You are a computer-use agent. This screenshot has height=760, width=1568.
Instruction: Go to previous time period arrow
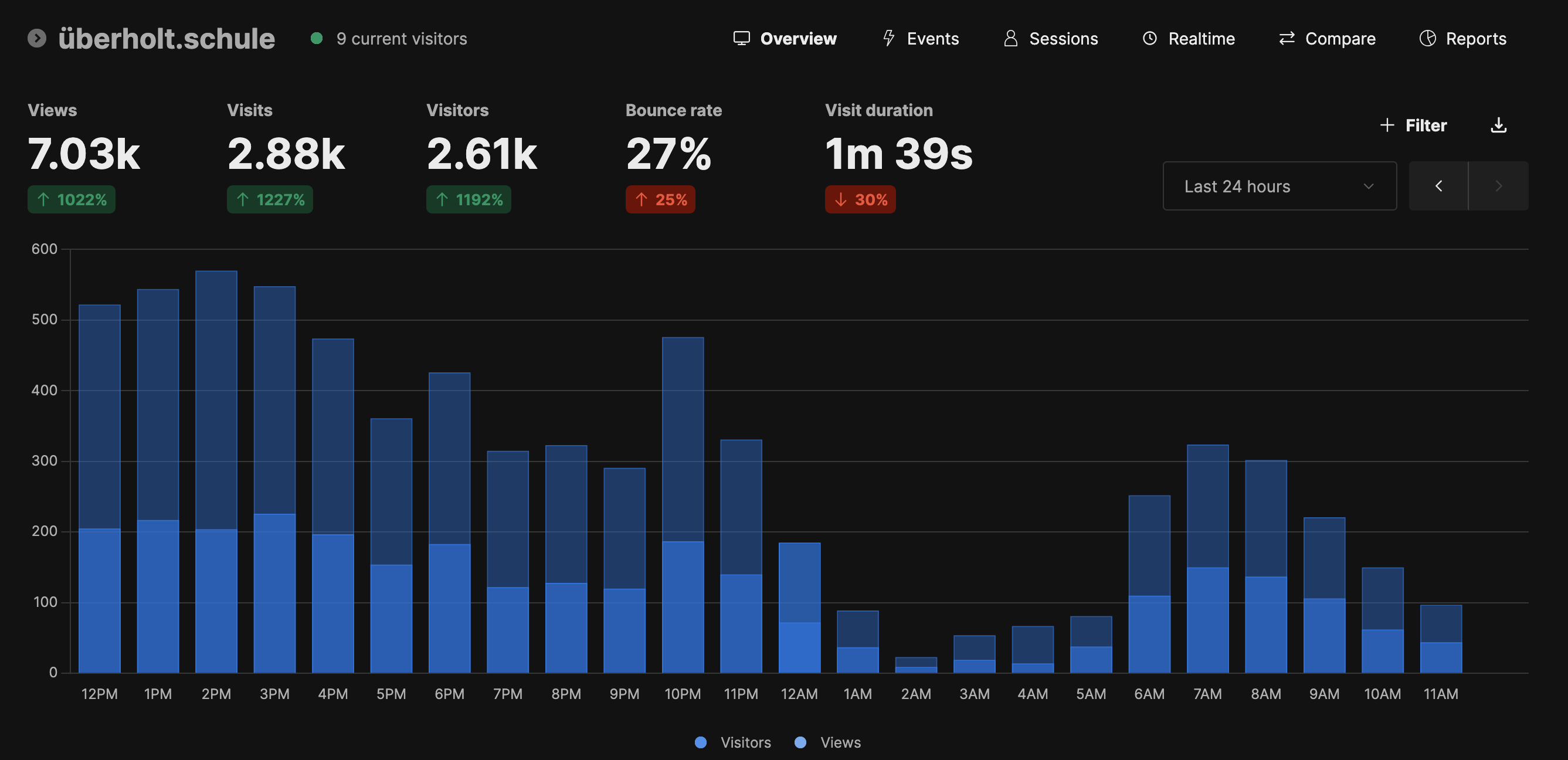pos(1438,186)
